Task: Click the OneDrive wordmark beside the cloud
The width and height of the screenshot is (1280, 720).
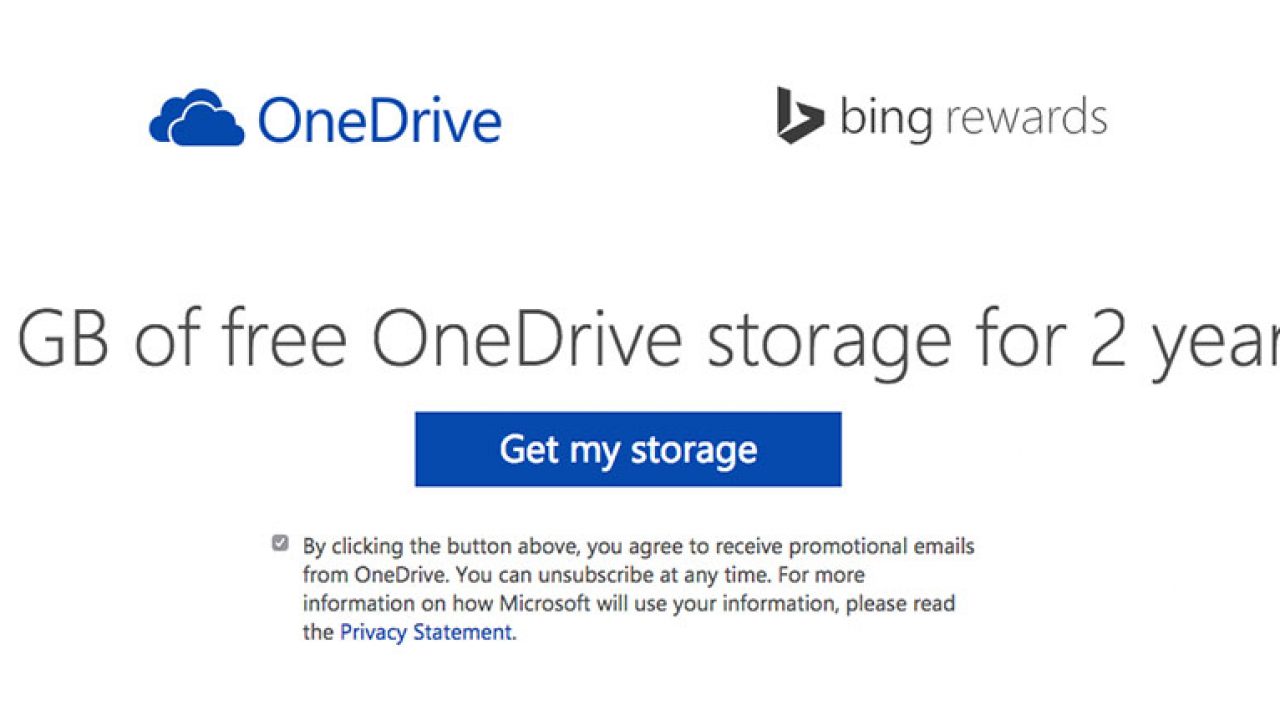Action: [379, 121]
